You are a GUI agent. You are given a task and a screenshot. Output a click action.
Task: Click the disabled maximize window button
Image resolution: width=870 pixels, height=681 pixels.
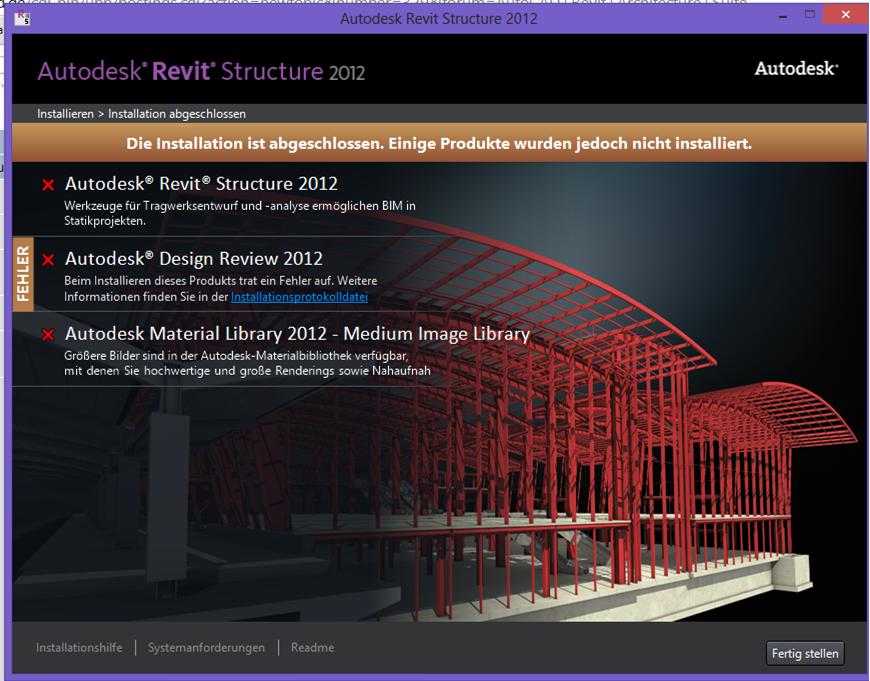tap(810, 15)
